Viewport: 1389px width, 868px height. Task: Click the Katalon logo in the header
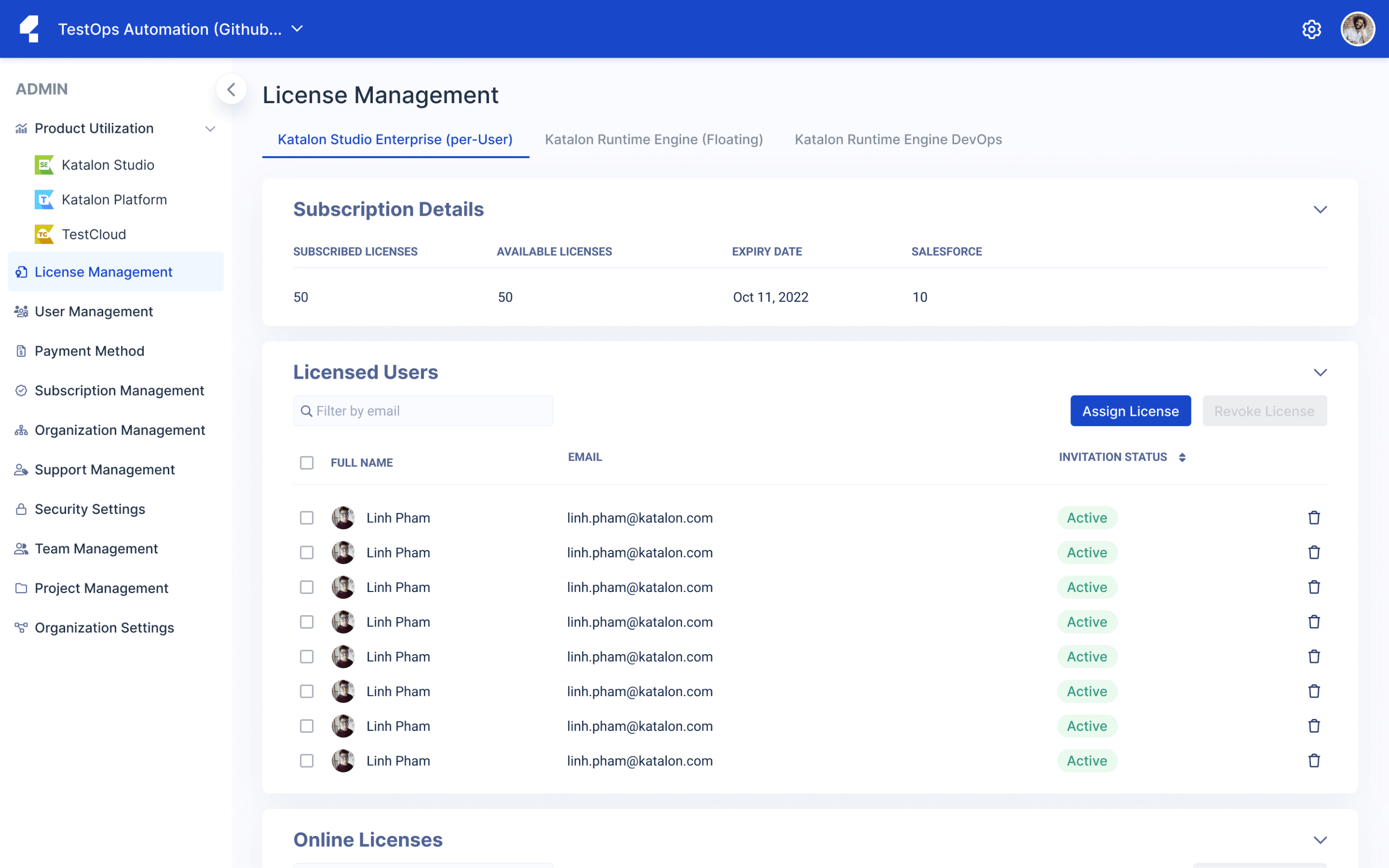29,29
